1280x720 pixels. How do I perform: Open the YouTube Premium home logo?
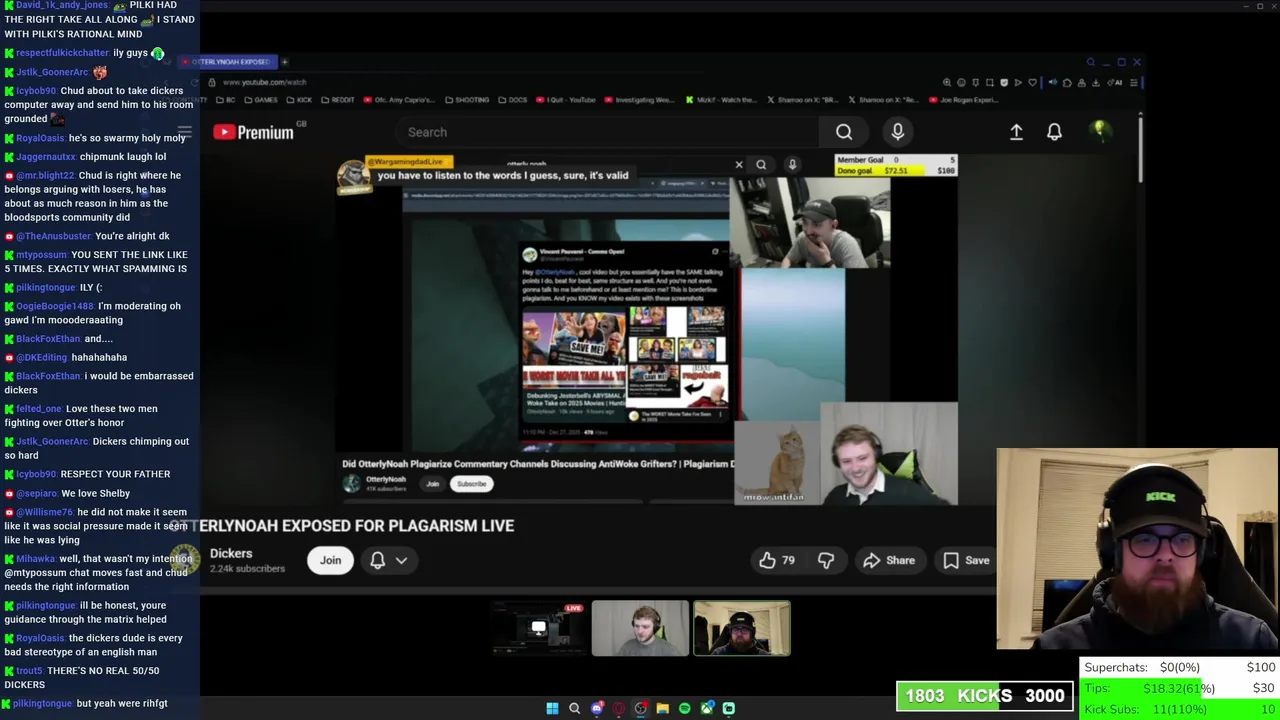253,132
